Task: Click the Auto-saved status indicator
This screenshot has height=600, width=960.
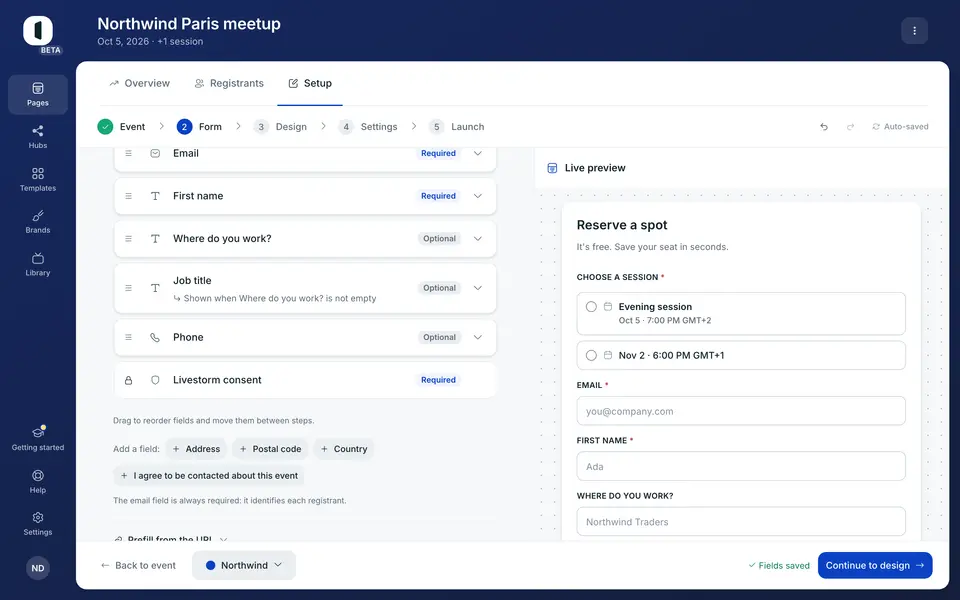Action: point(900,127)
